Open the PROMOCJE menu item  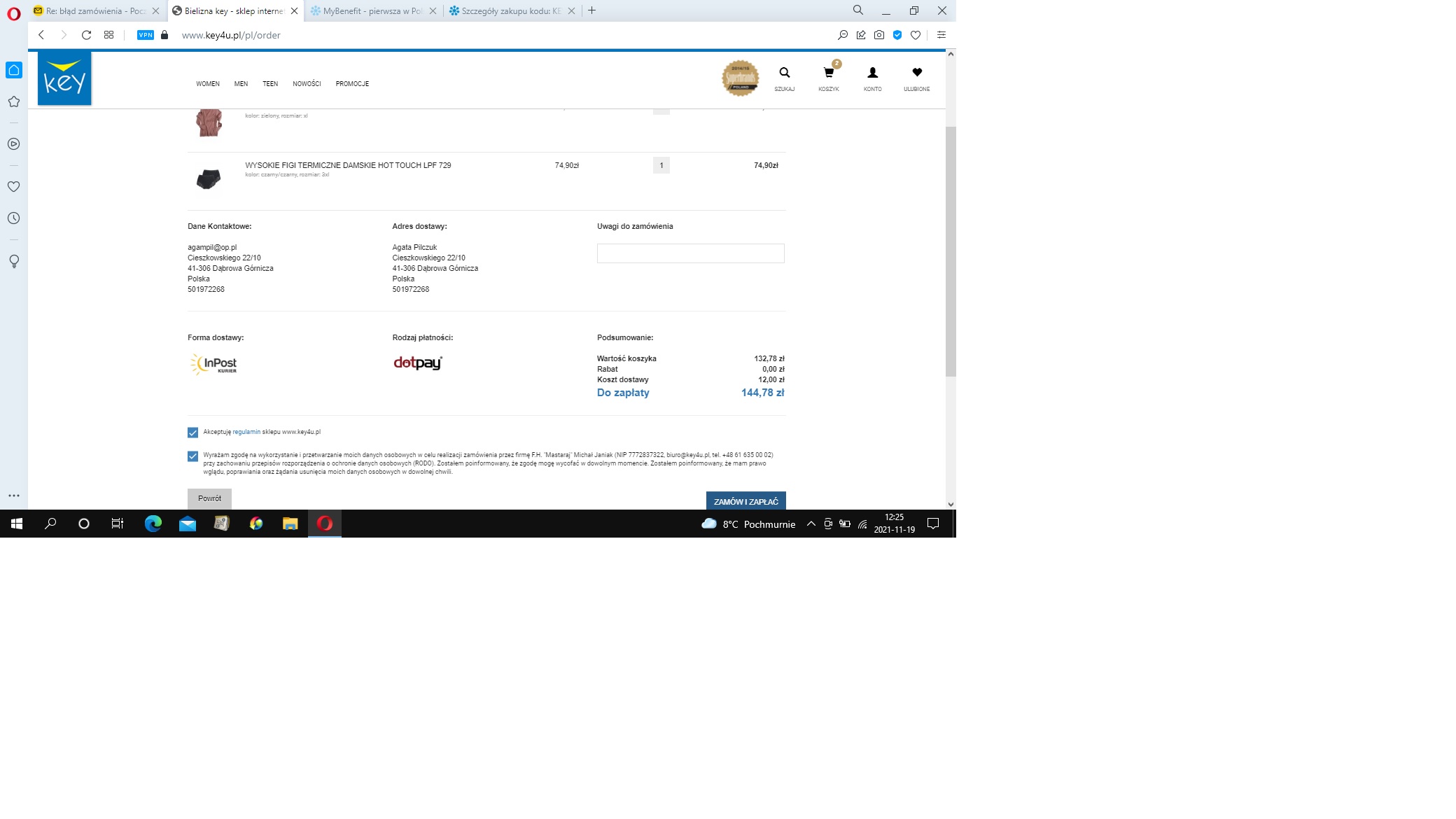tap(352, 84)
